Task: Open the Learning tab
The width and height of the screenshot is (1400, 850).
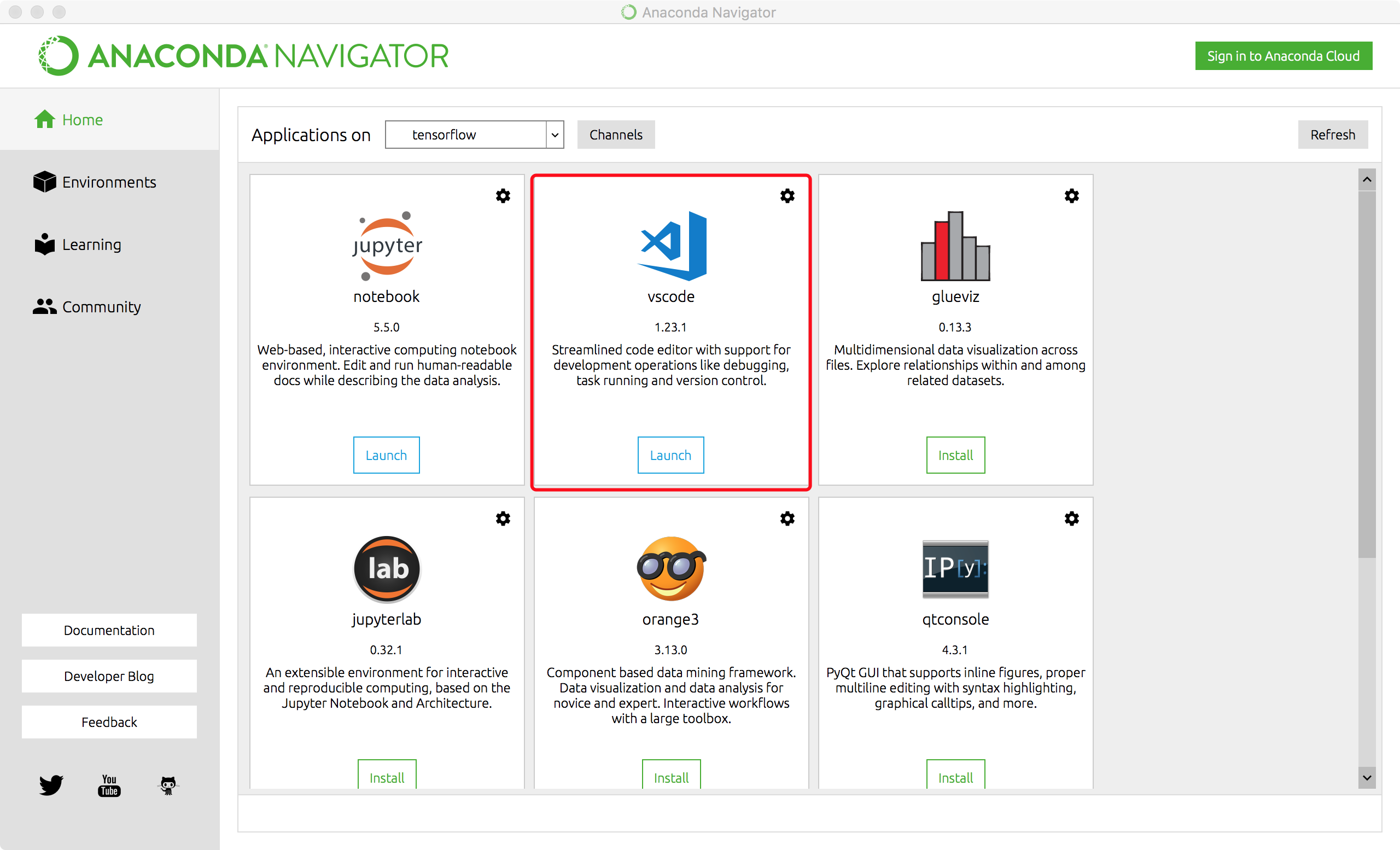Action: [110, 244]
